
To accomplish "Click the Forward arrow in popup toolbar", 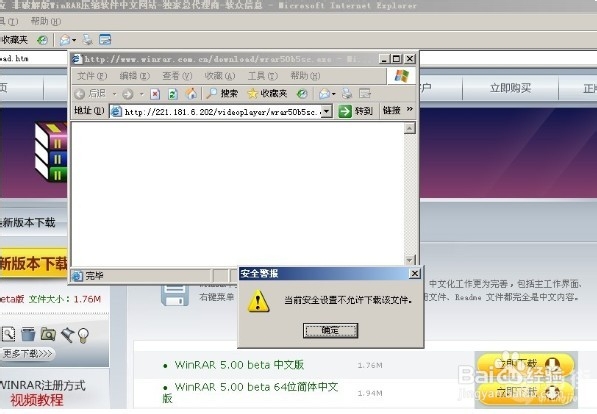I will pos(128,94).
